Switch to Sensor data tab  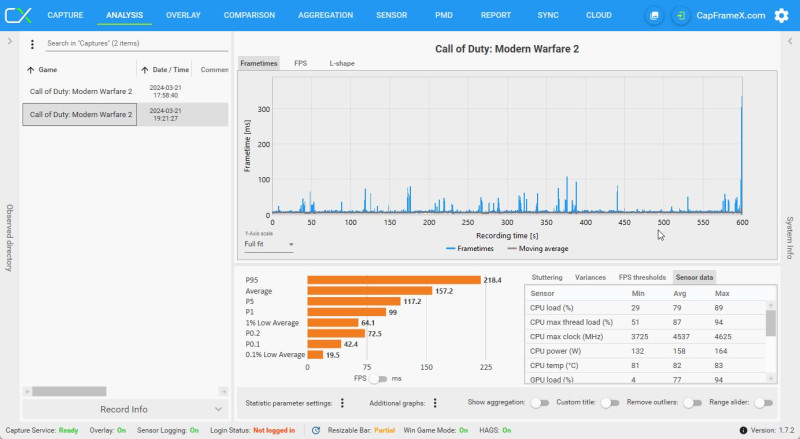694,277
